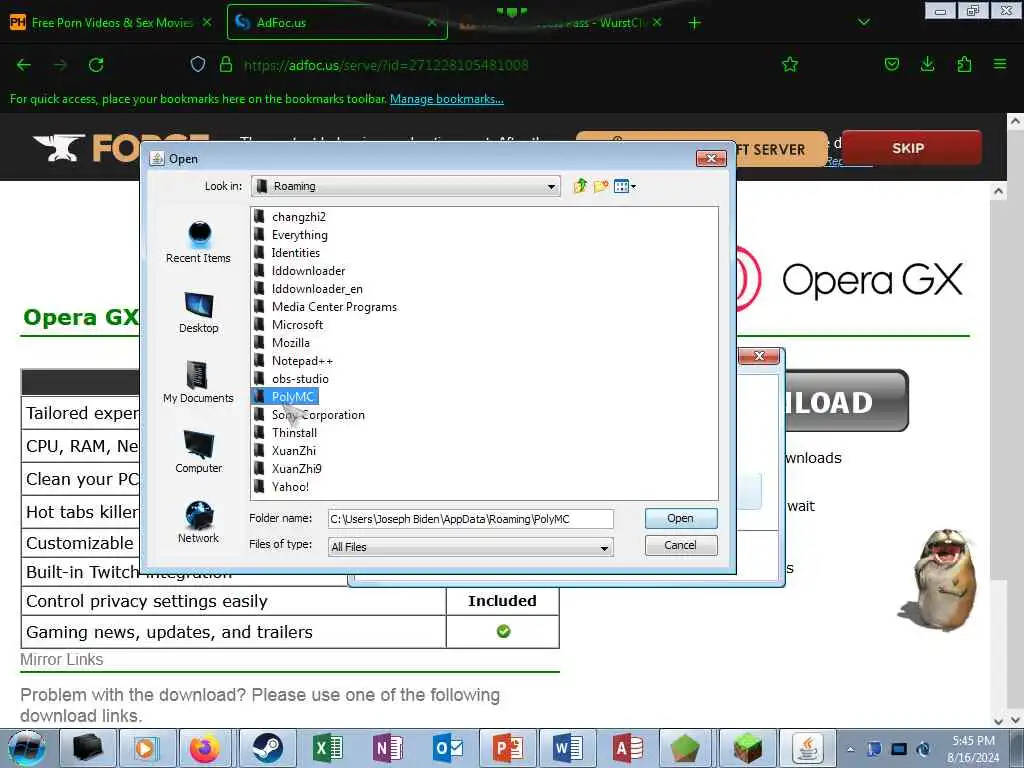
Task: Open the view menu icon in Open dialog
Action: pyautogui.click(x=625, y=186)
